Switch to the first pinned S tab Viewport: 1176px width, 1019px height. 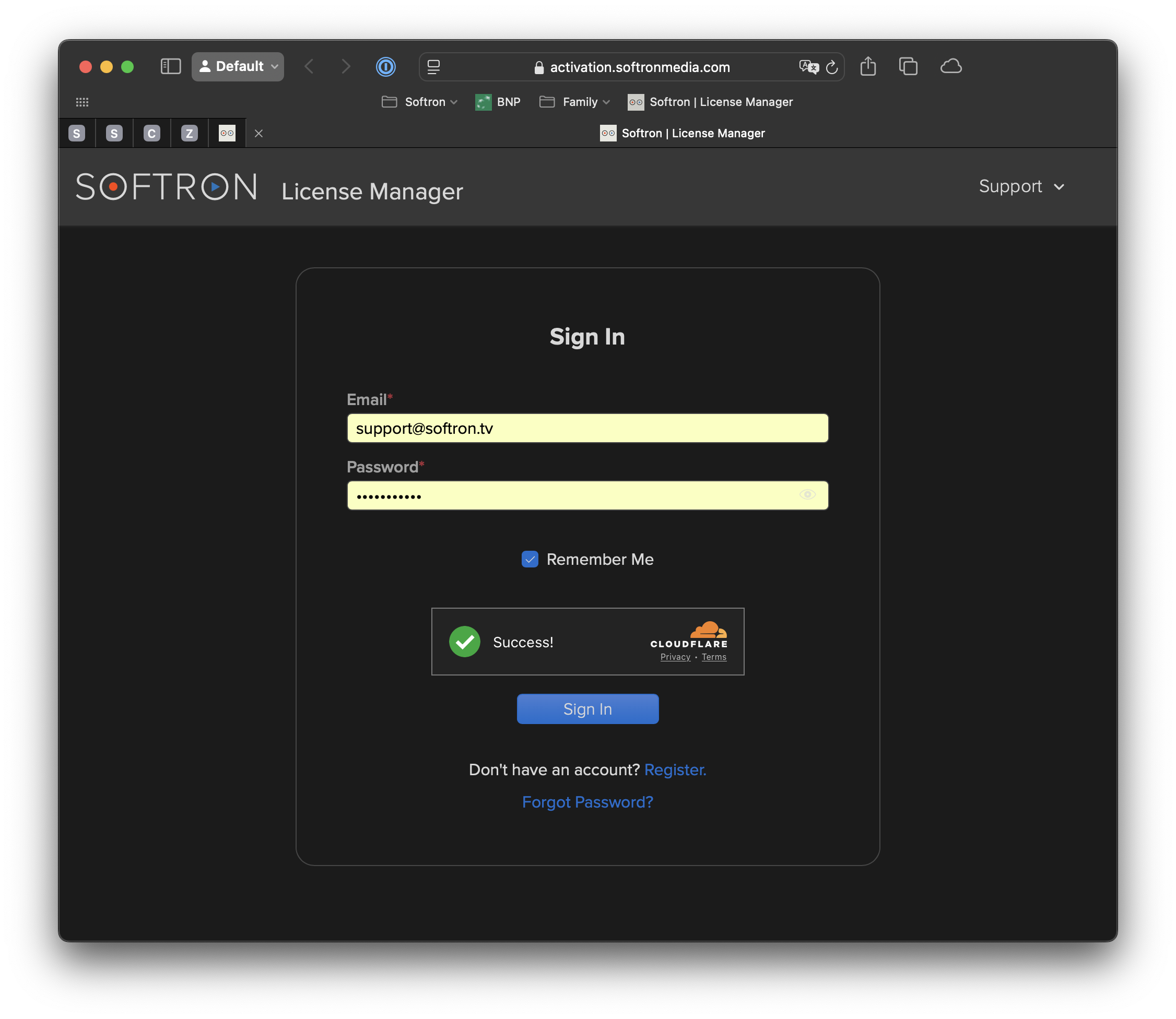77,133
